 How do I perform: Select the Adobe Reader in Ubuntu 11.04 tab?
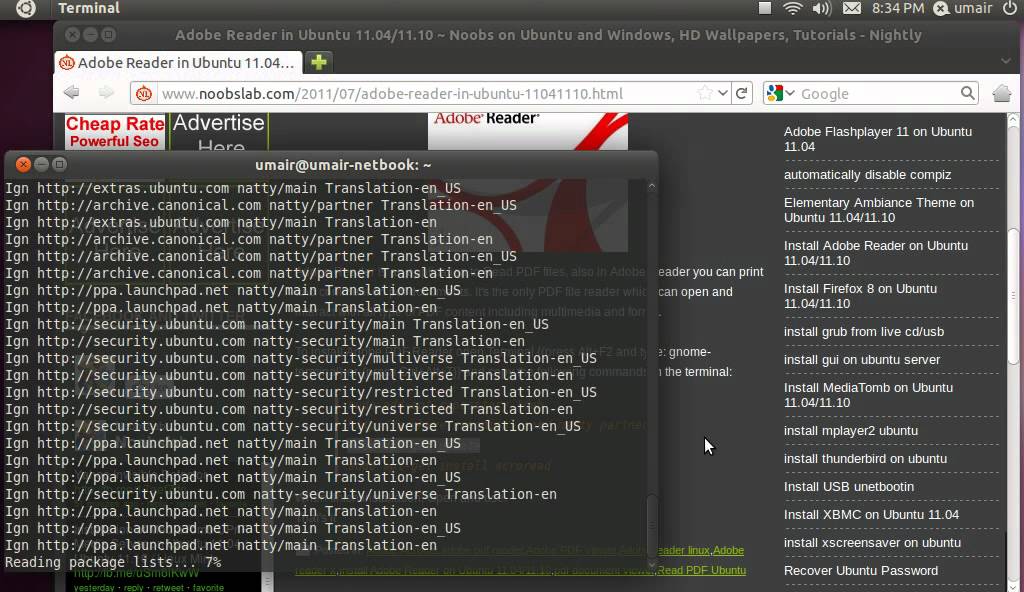[x=178, y=63]
